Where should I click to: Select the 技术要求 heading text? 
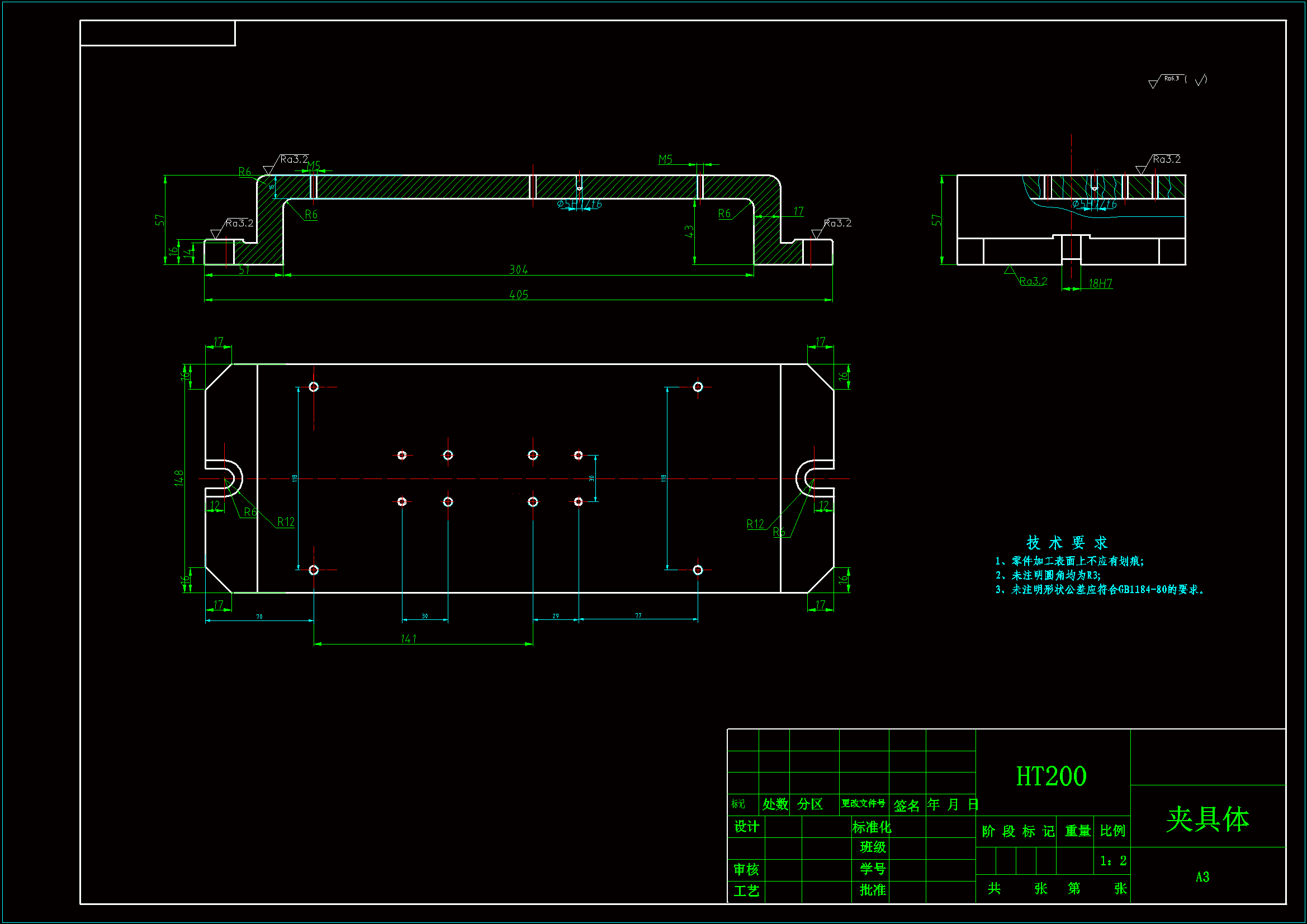tap(1066, 542)
